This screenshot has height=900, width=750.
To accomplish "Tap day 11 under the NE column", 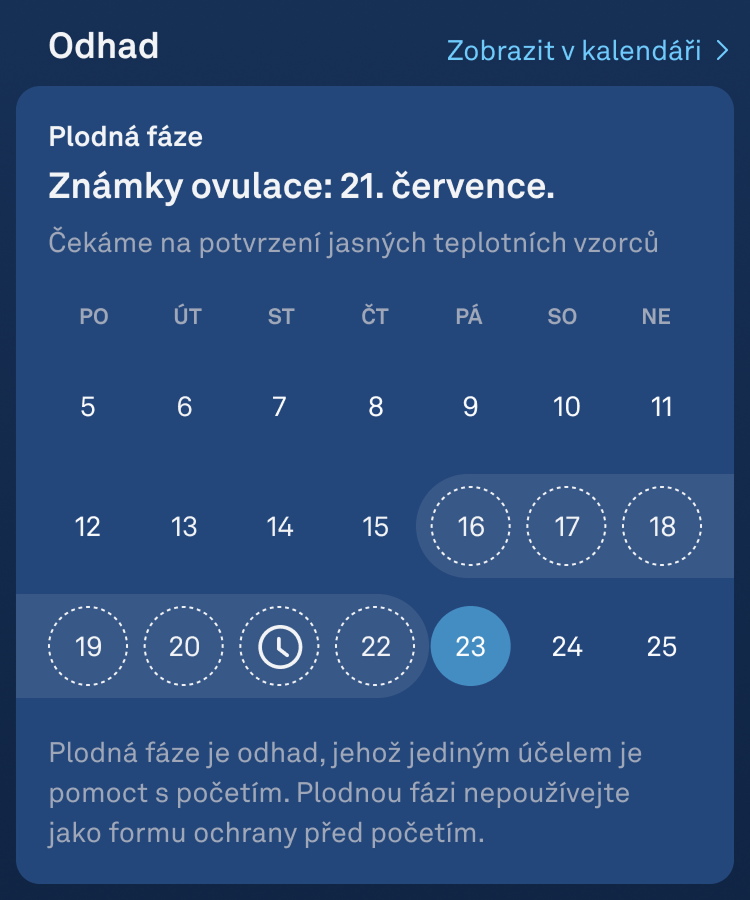I will point(662,407).
